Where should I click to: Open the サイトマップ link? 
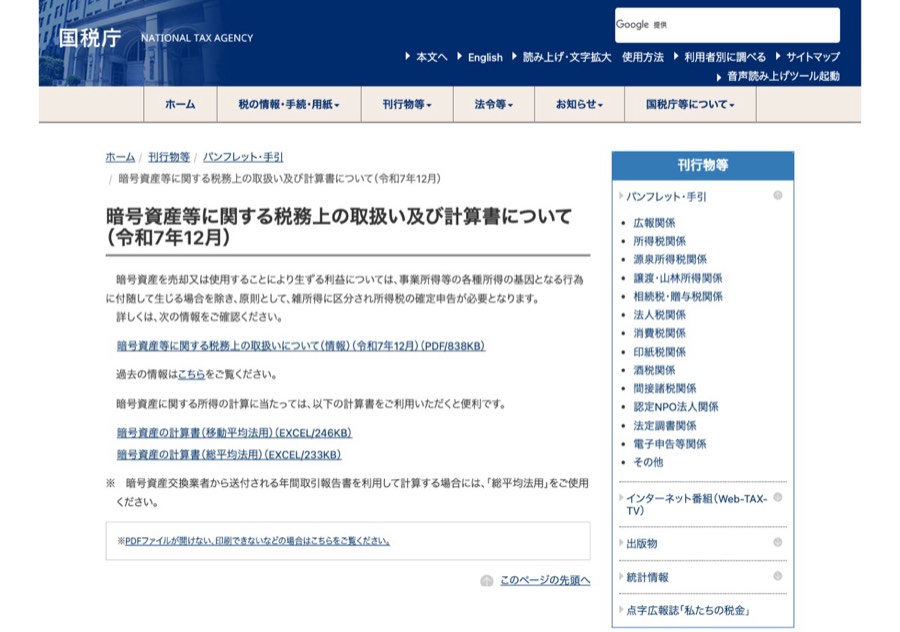coord(812,57)
